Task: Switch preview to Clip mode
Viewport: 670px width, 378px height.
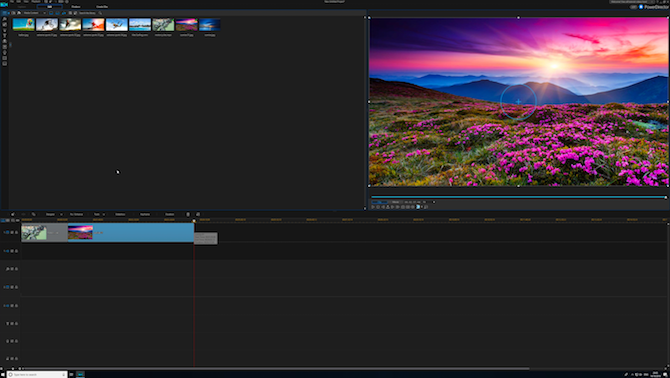Action: point(379,202)
